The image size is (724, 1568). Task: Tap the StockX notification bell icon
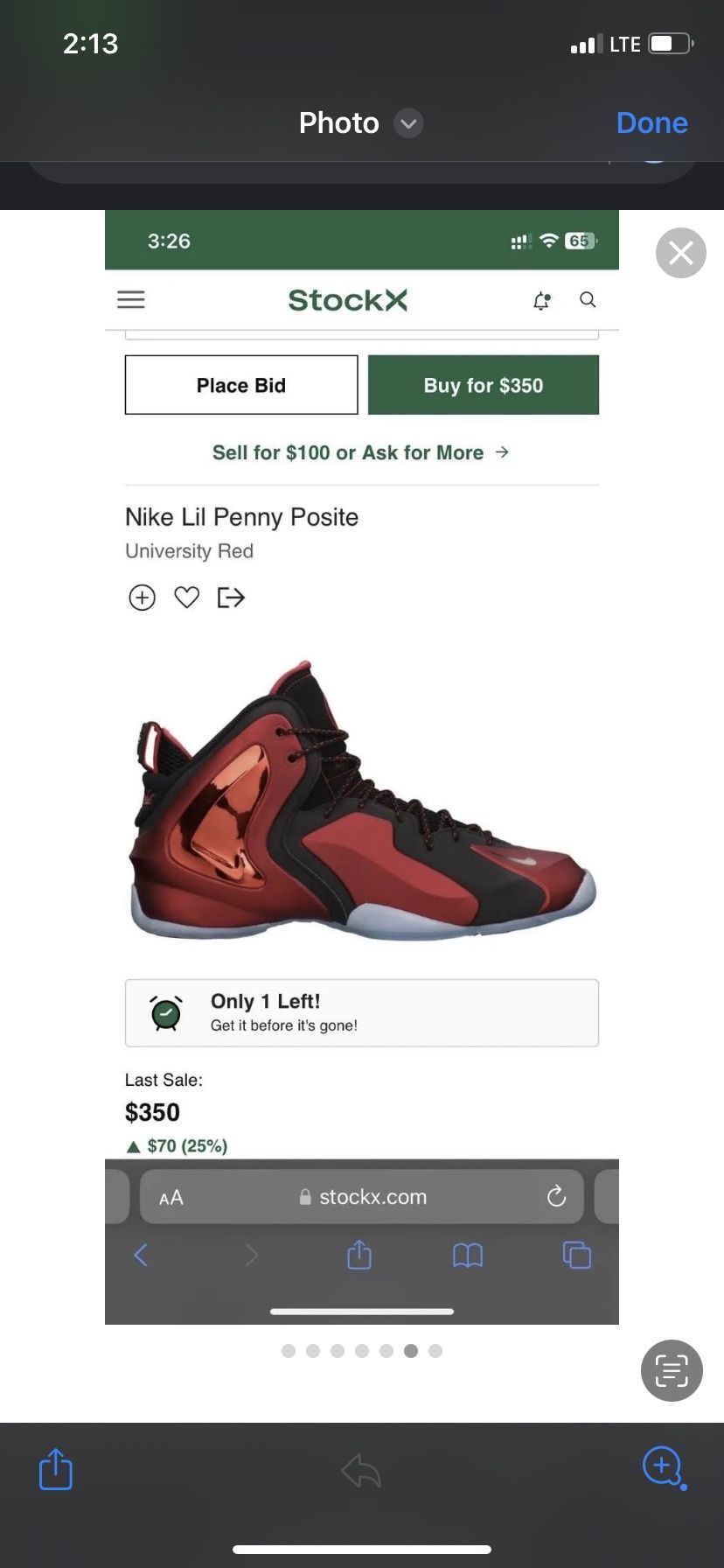tap(542, 301)
